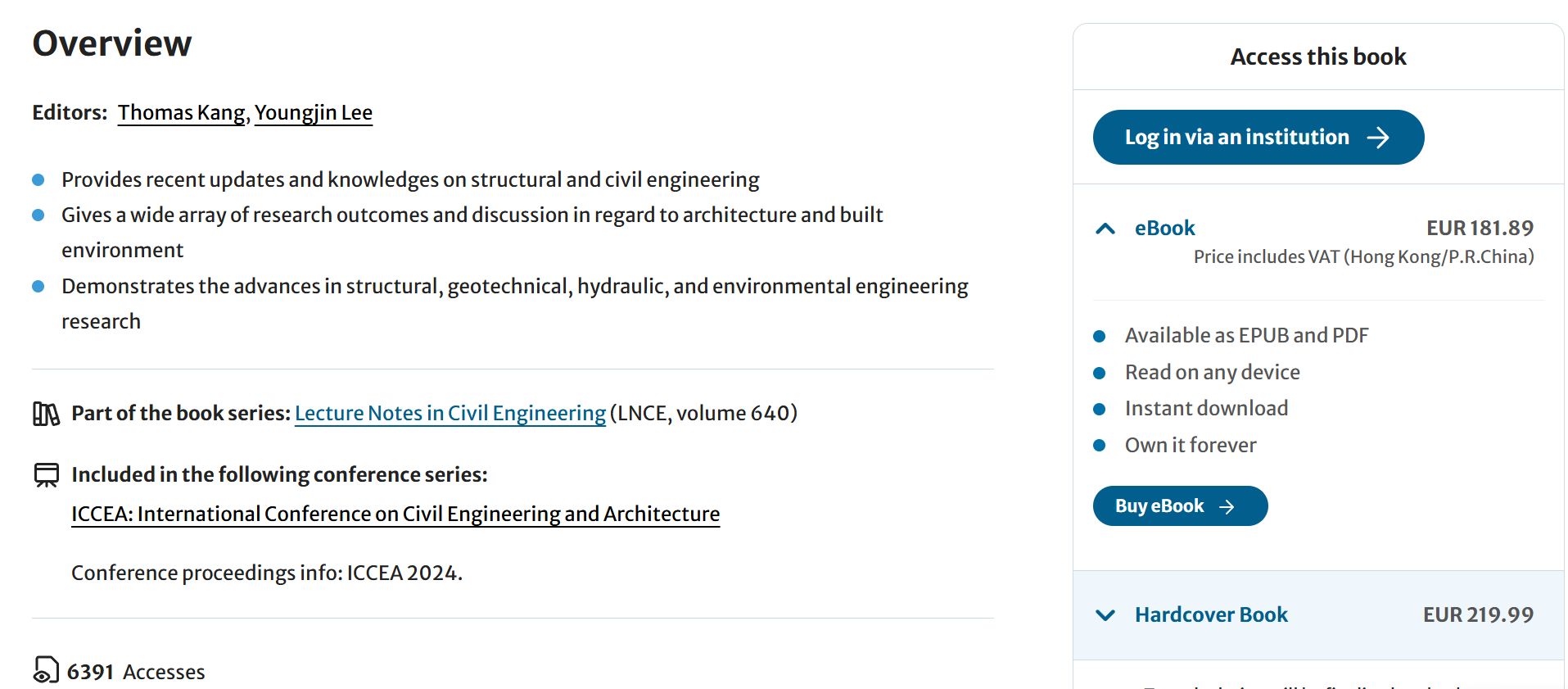Click the 6391 Accesses count text
Screen dimensions: 1568x689
point(136,673)
